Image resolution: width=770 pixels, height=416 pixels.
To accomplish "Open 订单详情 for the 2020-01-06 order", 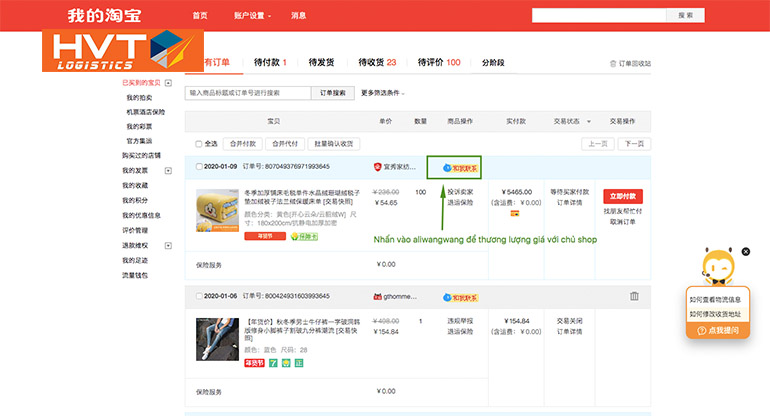I will pos(569,332).
